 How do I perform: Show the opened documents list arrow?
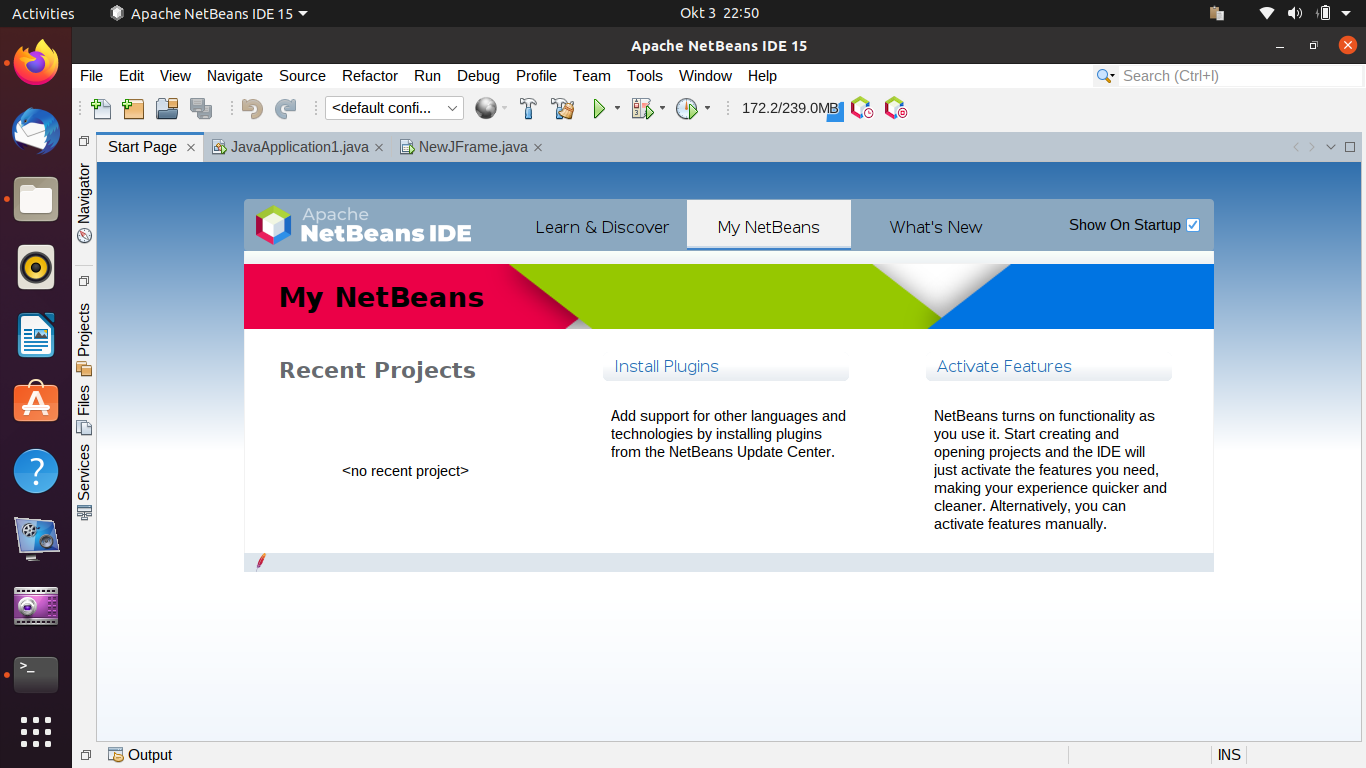click(x=1331, y=147)
